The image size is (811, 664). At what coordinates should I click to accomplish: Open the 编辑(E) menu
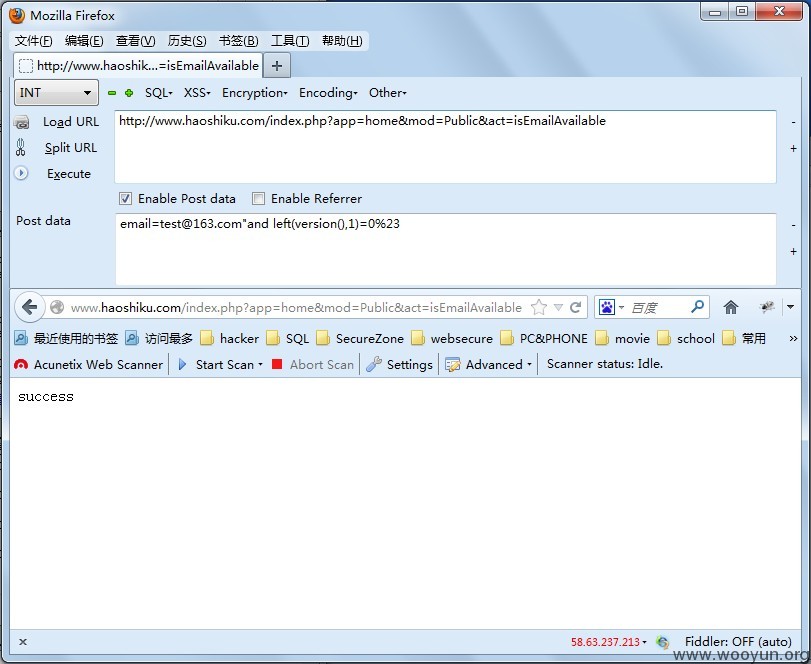[84, 41]
